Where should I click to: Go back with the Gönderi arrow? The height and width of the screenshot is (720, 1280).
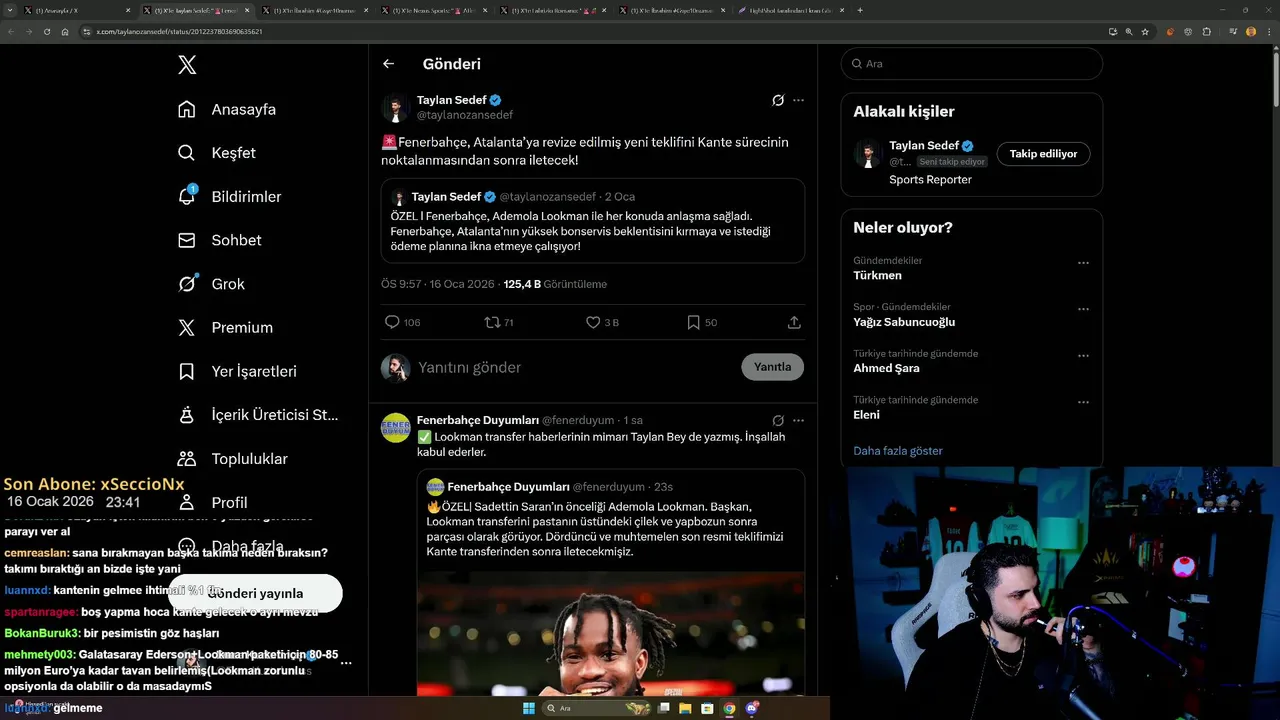pyautogui.click(x=388, y=64)
